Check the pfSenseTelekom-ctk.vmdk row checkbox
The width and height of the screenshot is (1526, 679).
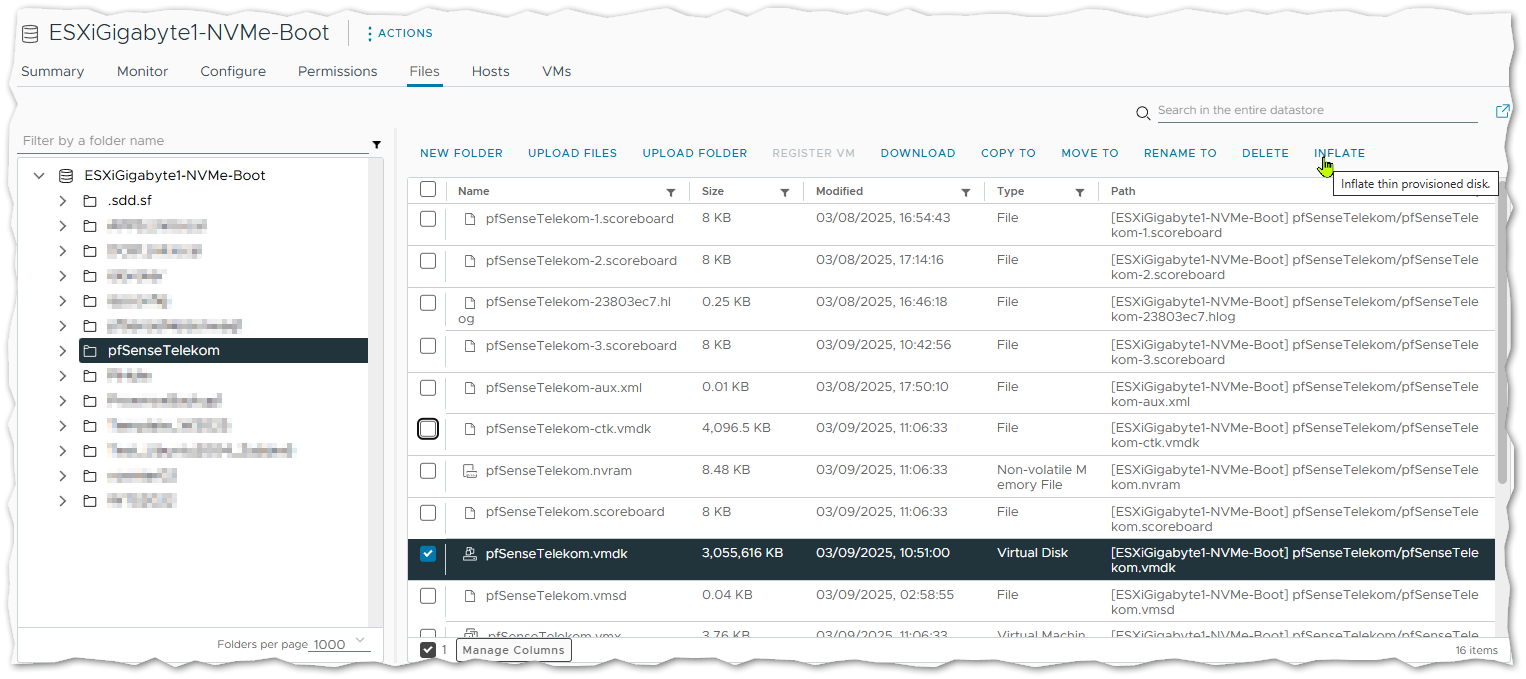tap(428, 429)
